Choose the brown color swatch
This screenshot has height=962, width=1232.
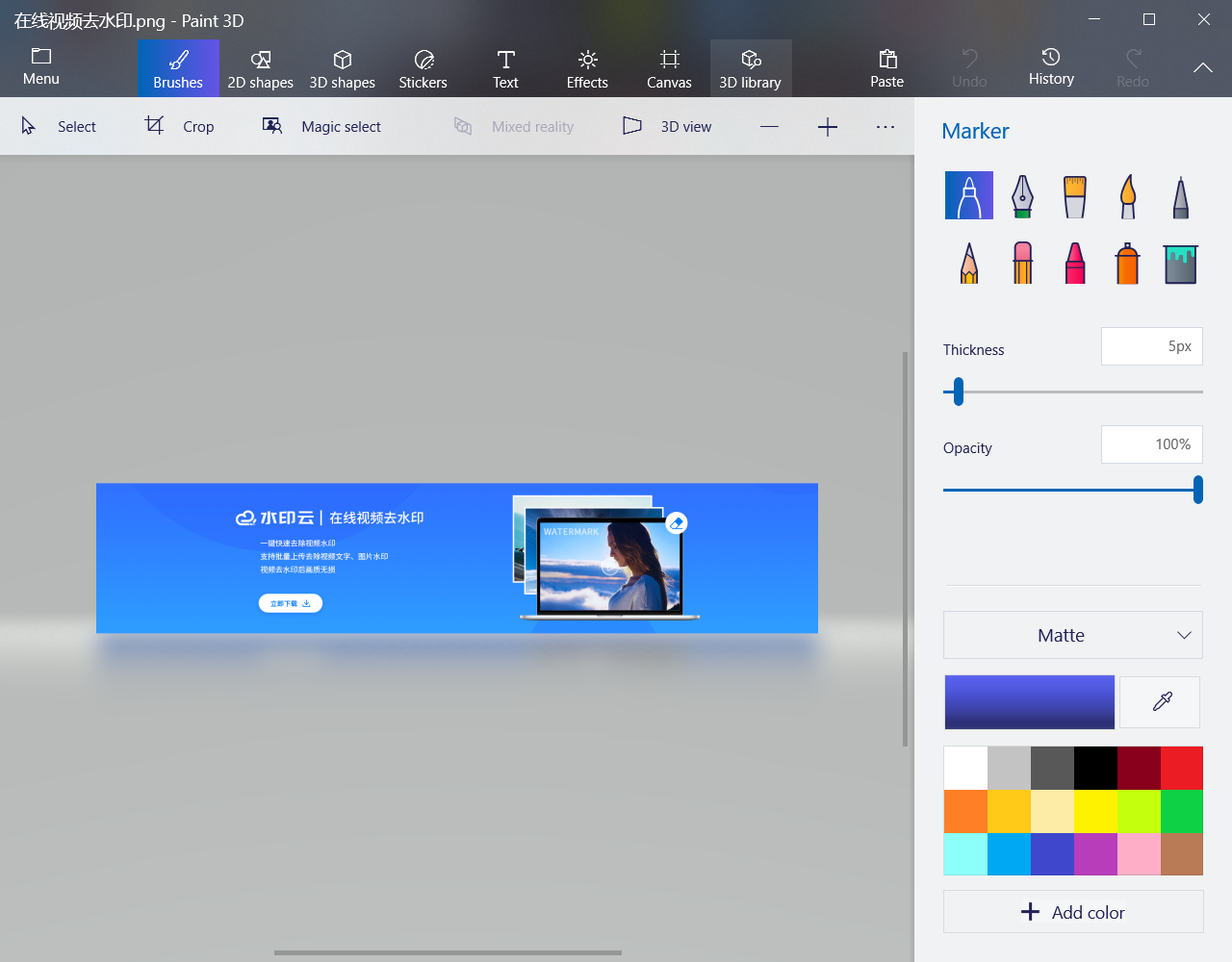pyautogui.click(x=1182, y=854)
